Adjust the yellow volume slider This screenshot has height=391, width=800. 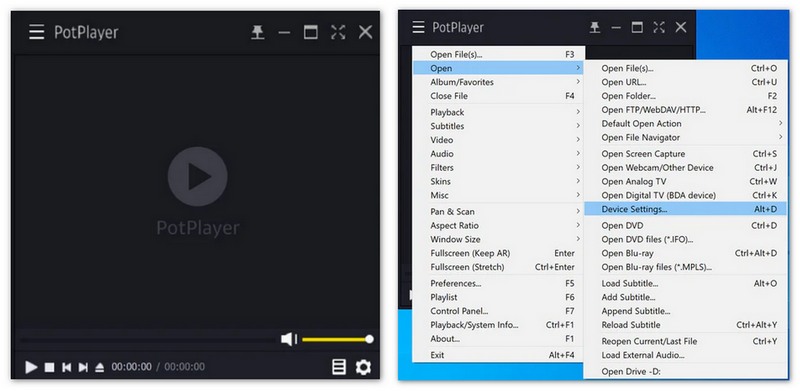tap(337, 339)
